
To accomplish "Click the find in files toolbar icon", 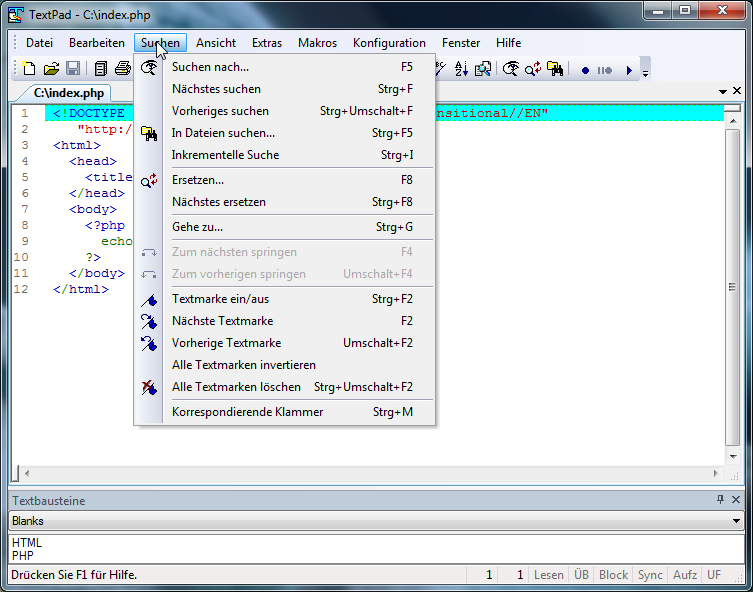I will 555,69.
